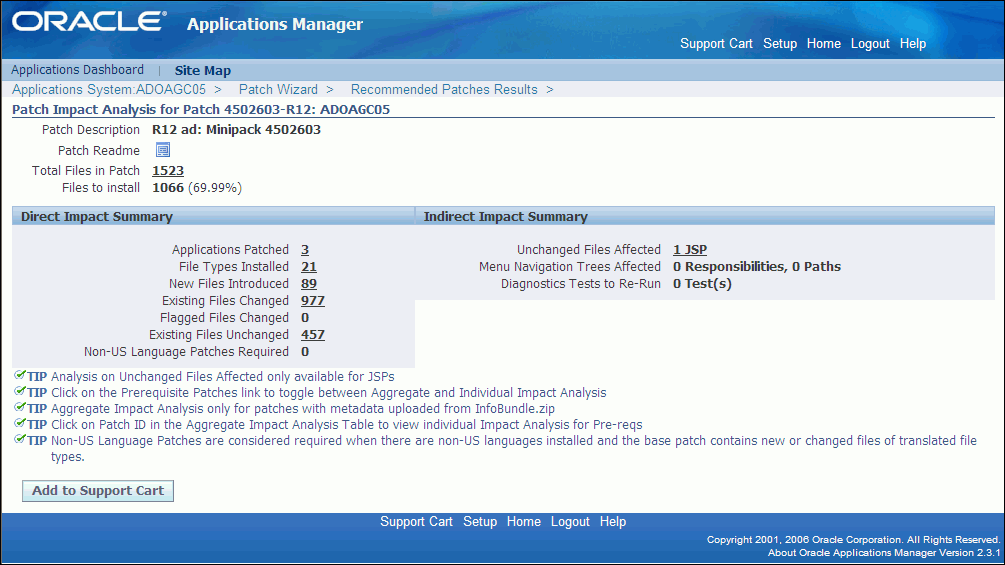Open the Patch Readme document icon
This screenshot has width=1005, height=565.
point(163,150)
